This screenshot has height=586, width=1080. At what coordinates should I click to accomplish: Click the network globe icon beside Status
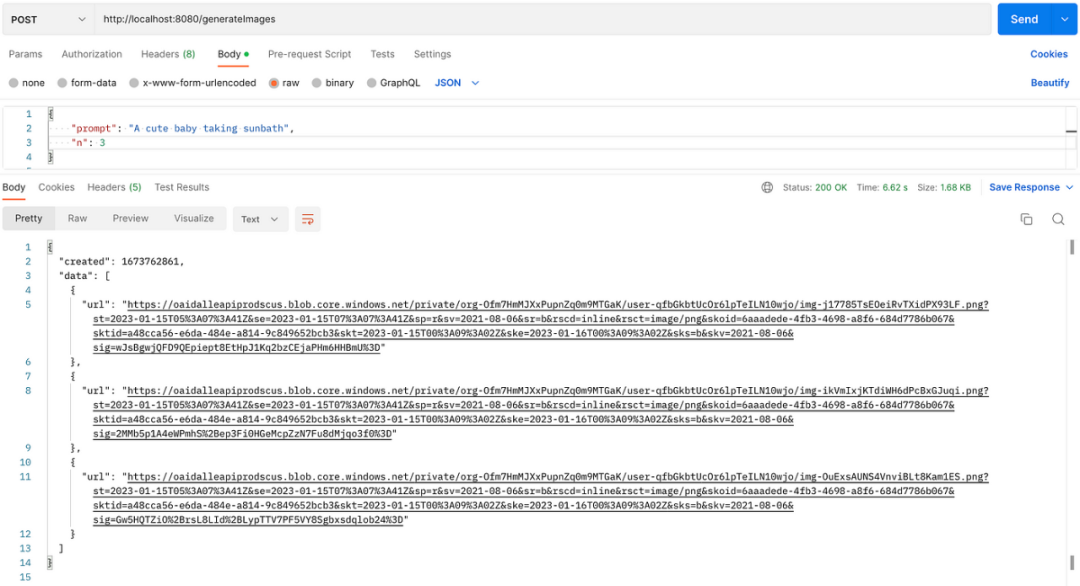(x=767, y=187)
